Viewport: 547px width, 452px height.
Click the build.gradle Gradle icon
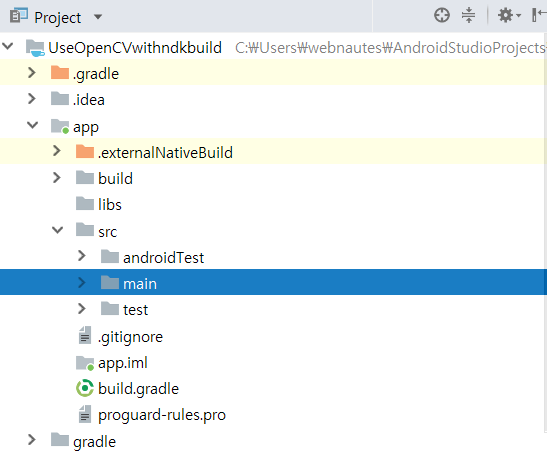coord(85,388)
